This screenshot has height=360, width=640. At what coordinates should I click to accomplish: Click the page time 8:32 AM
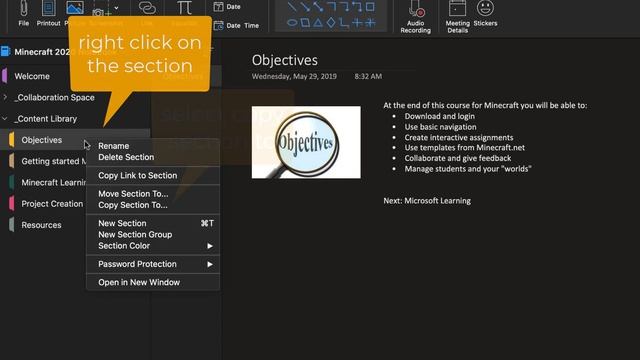[x=368, y=76]
